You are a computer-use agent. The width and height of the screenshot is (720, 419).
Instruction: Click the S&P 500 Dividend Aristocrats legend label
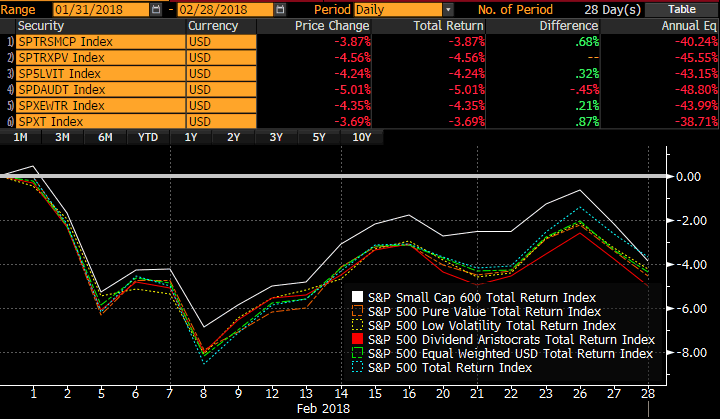(511, 340)
